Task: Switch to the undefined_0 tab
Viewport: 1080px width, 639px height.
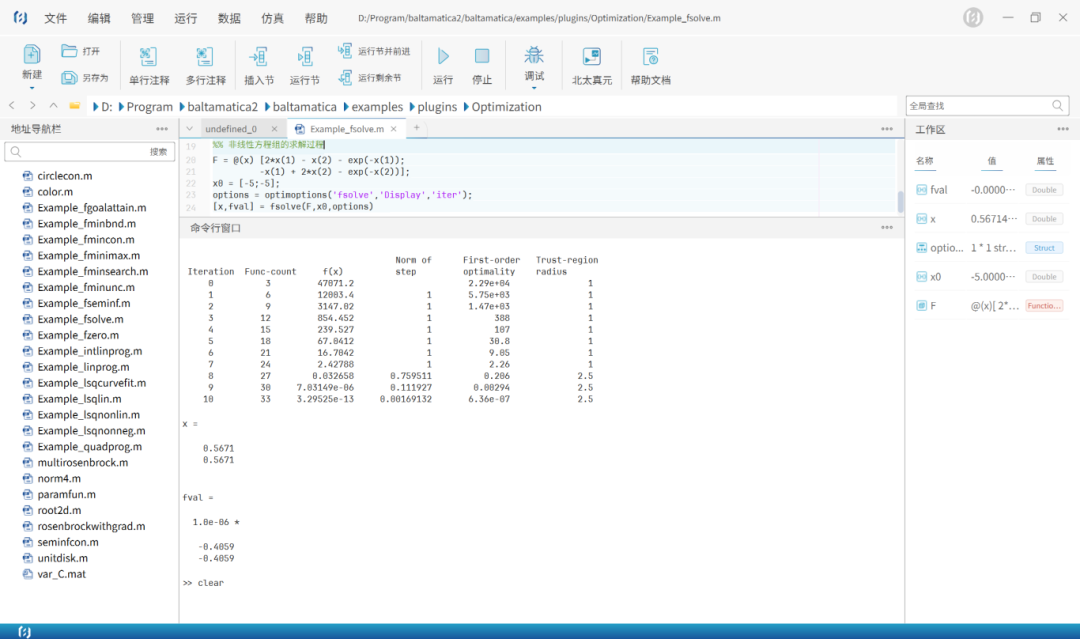Action: 231,129
